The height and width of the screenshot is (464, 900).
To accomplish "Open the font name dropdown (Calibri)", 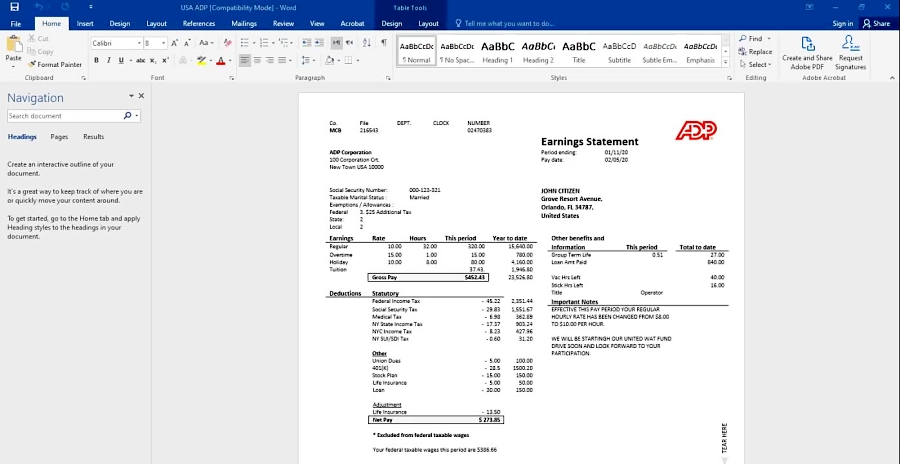I will 139,43.
